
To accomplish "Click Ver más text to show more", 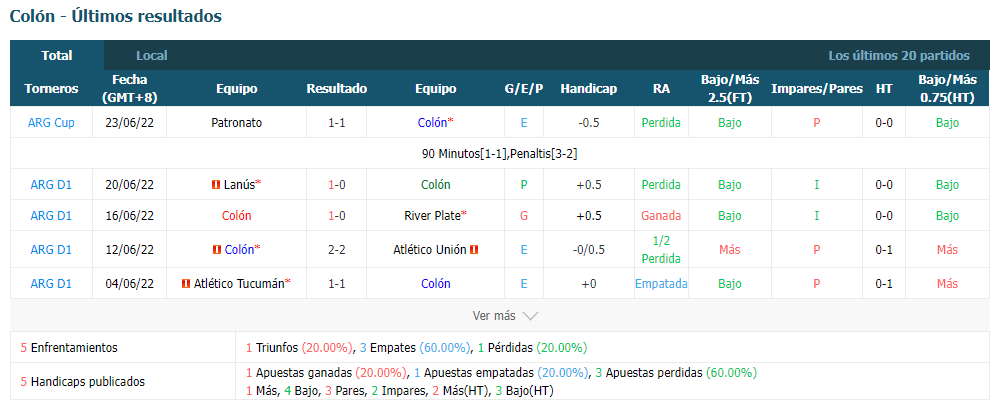I will pyautogui.click(x=494, y=315).
